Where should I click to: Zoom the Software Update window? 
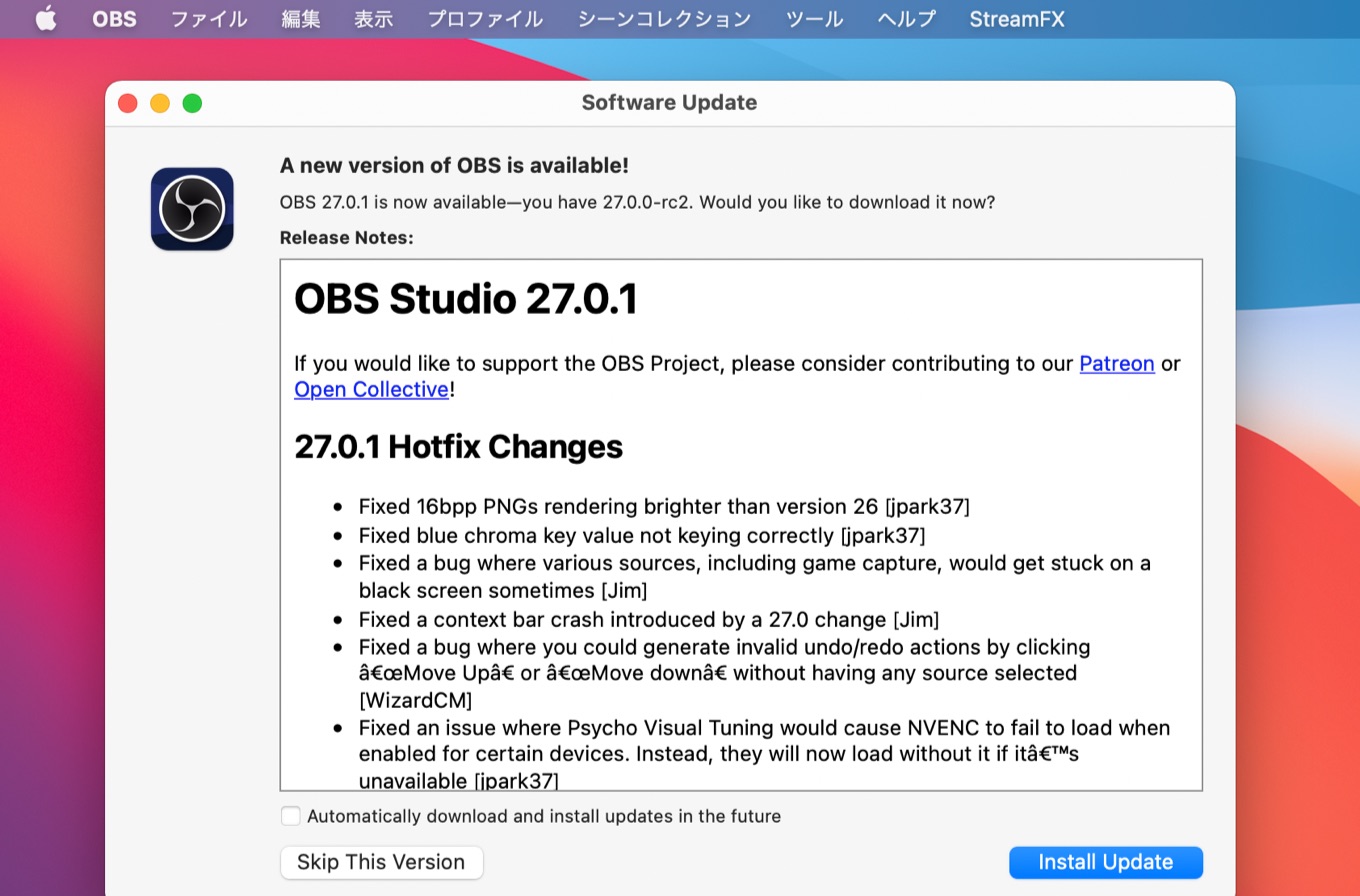pos(192,103)
